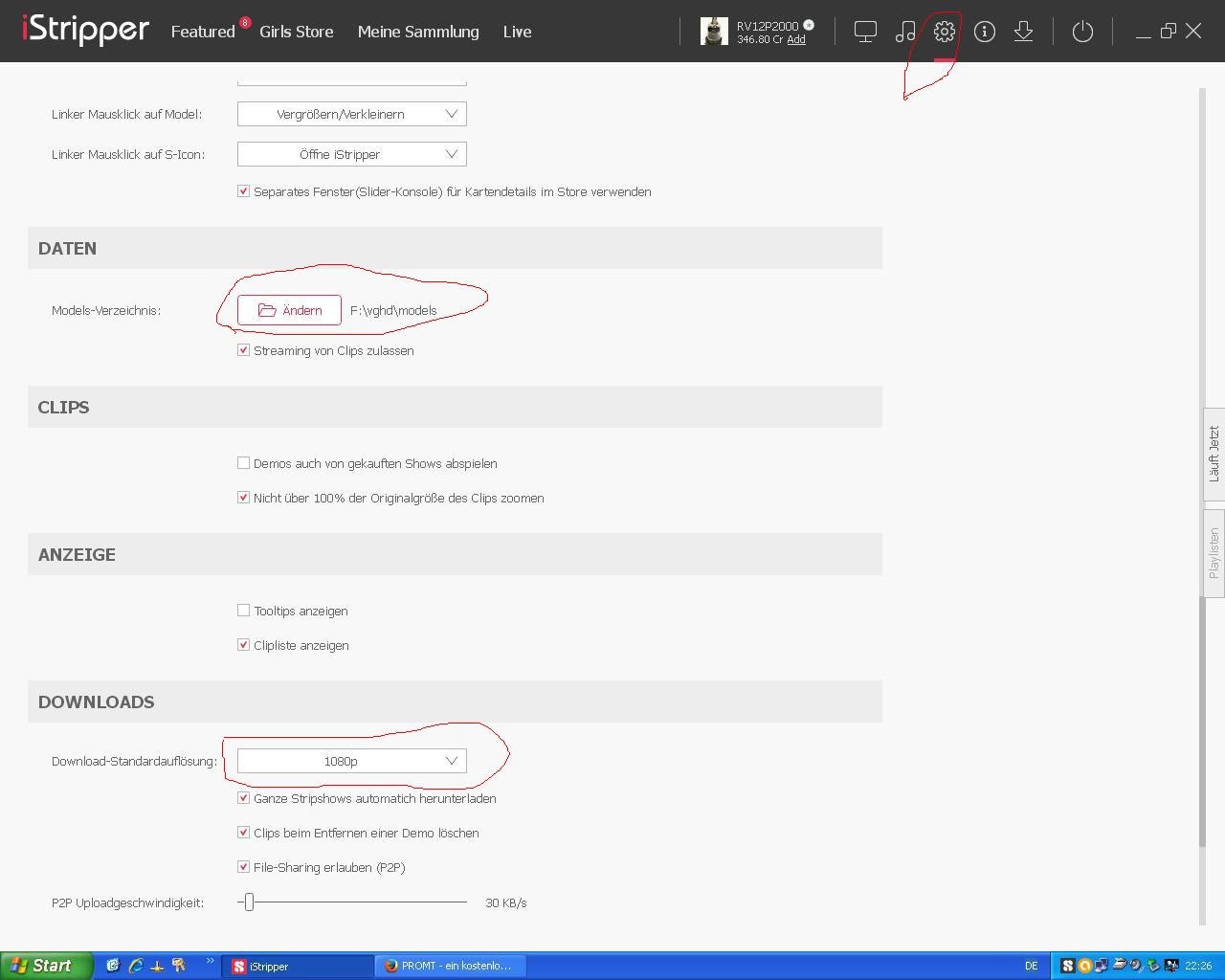Click the CLIPS section header

pyautogui.click(x=455, y=407)
